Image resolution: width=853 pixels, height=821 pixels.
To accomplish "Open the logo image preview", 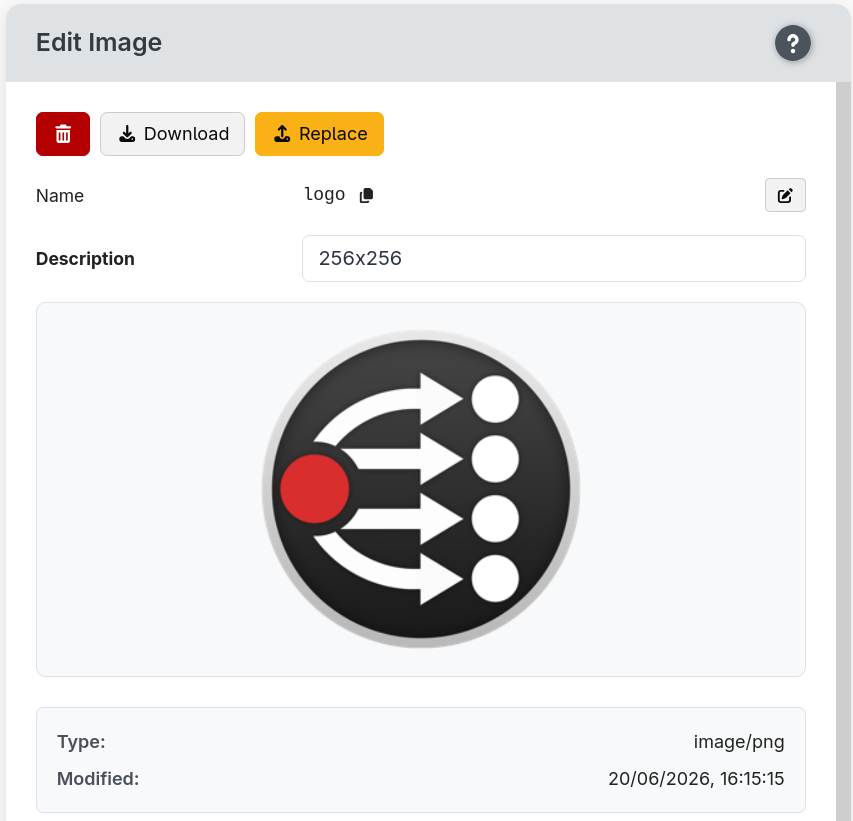I will click(x=421, y=489).
